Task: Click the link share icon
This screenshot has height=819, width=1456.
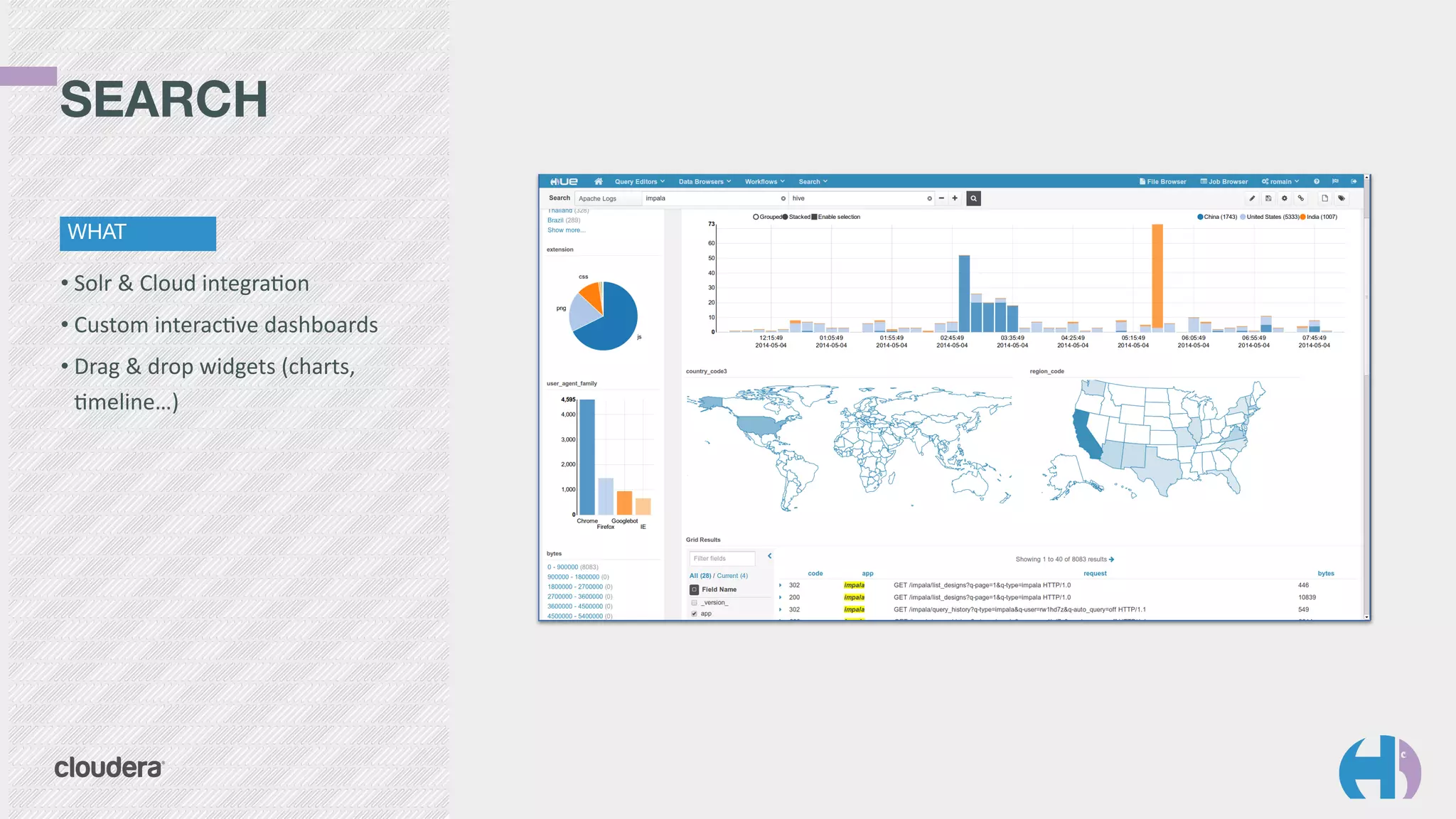Action: 1301,198
